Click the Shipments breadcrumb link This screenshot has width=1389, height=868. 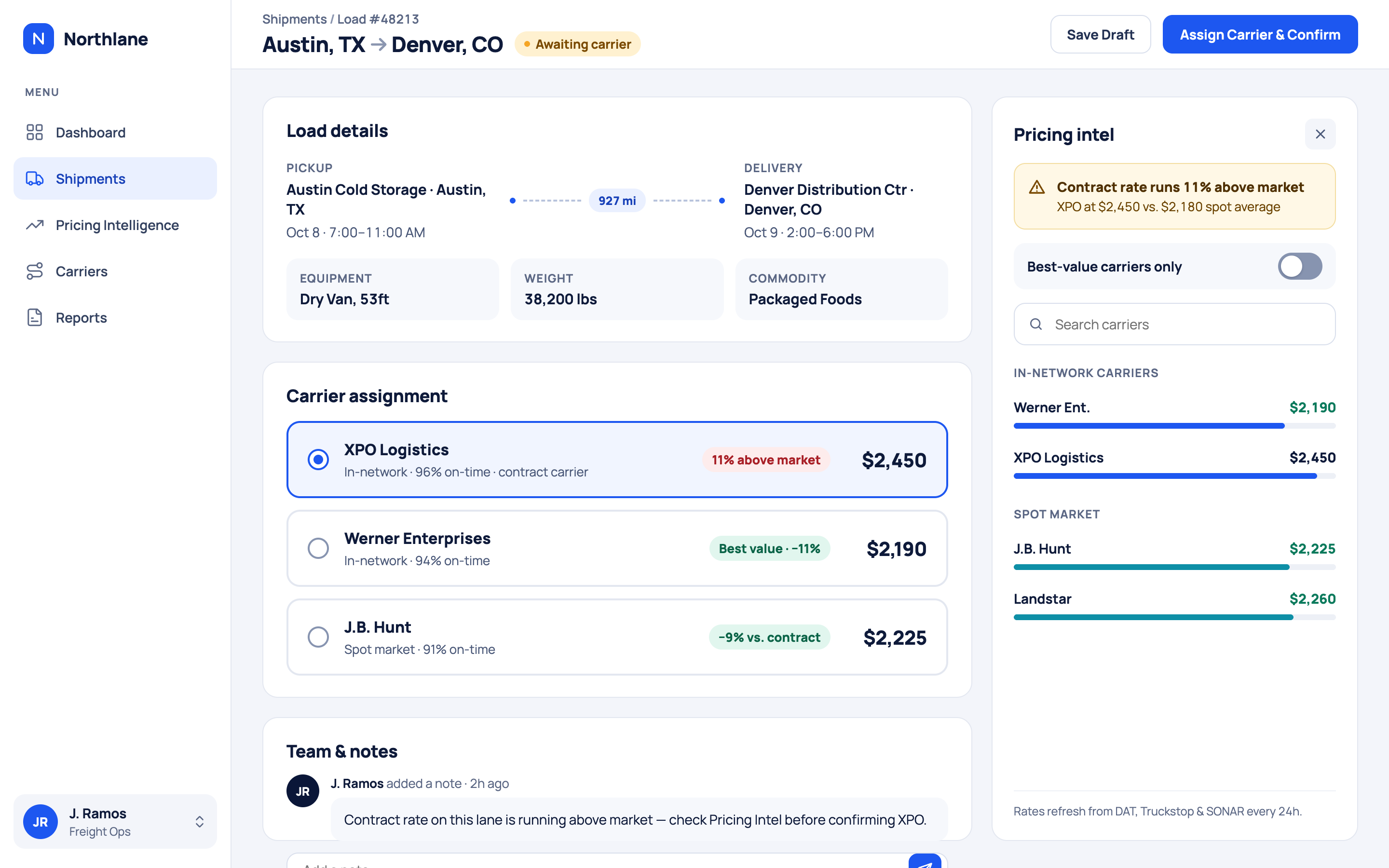click(x=295, y=19)
